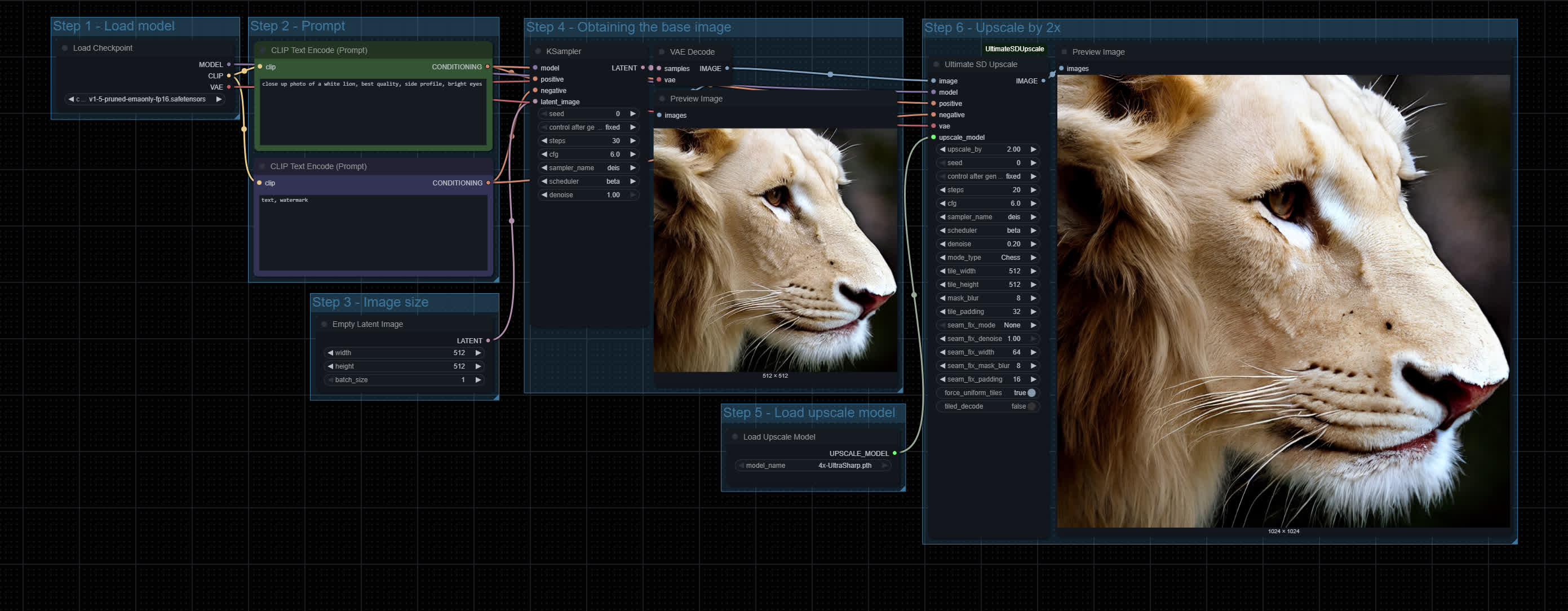Click the 1024 x 1024 upscaled lion preview
The width and height of the screenshot is (1568, 611).
coord(1283,301)
